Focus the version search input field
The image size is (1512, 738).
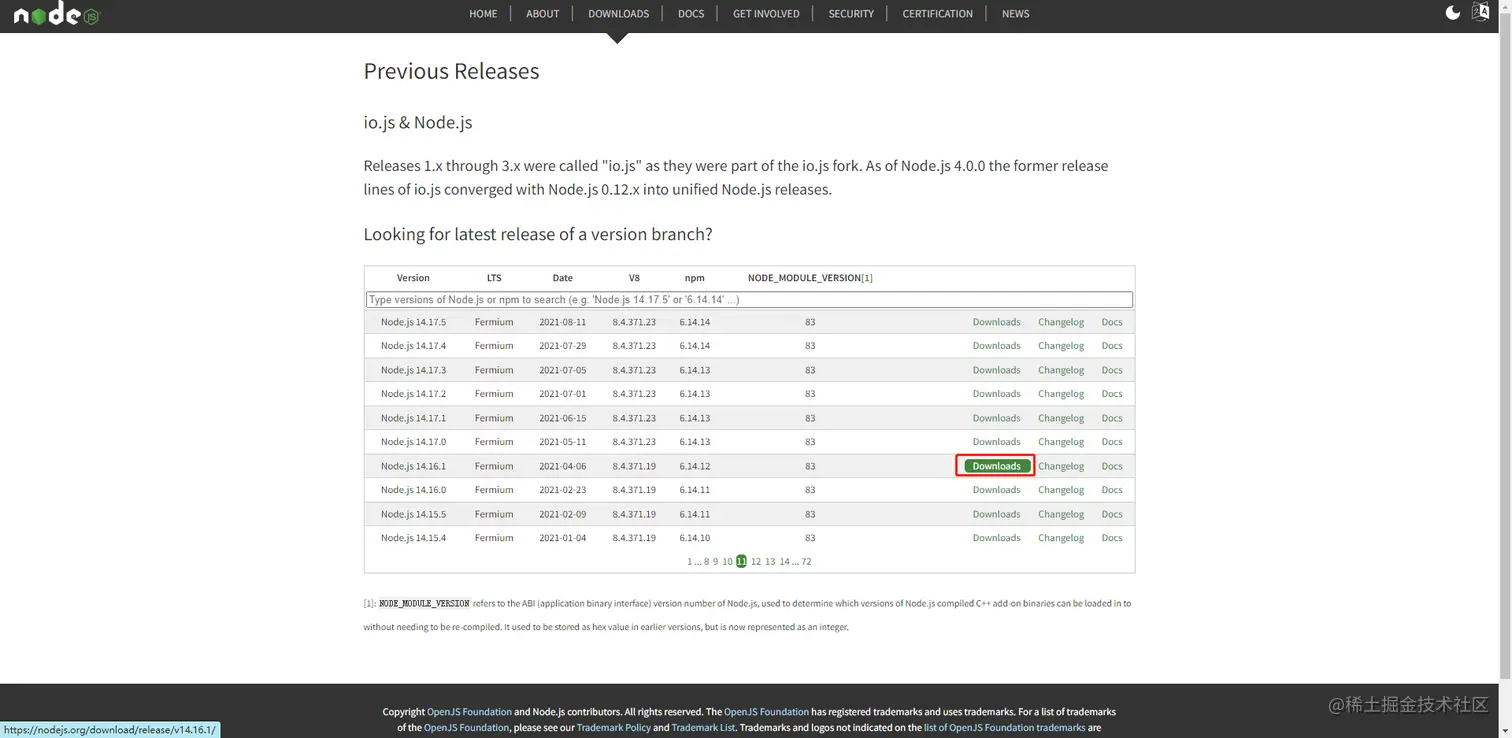[x=749, y=300]
